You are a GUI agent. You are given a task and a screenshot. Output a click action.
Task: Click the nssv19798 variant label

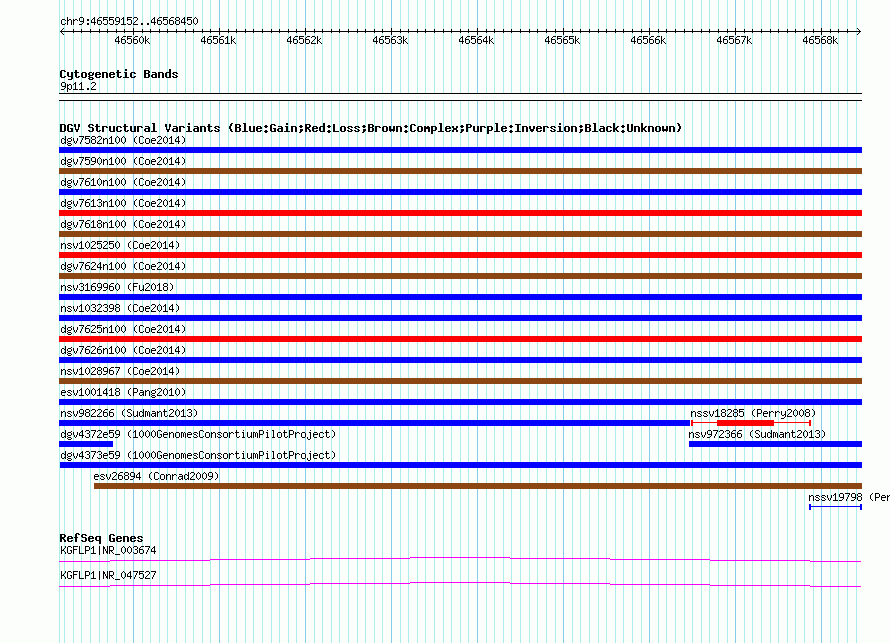pos(849,497)
